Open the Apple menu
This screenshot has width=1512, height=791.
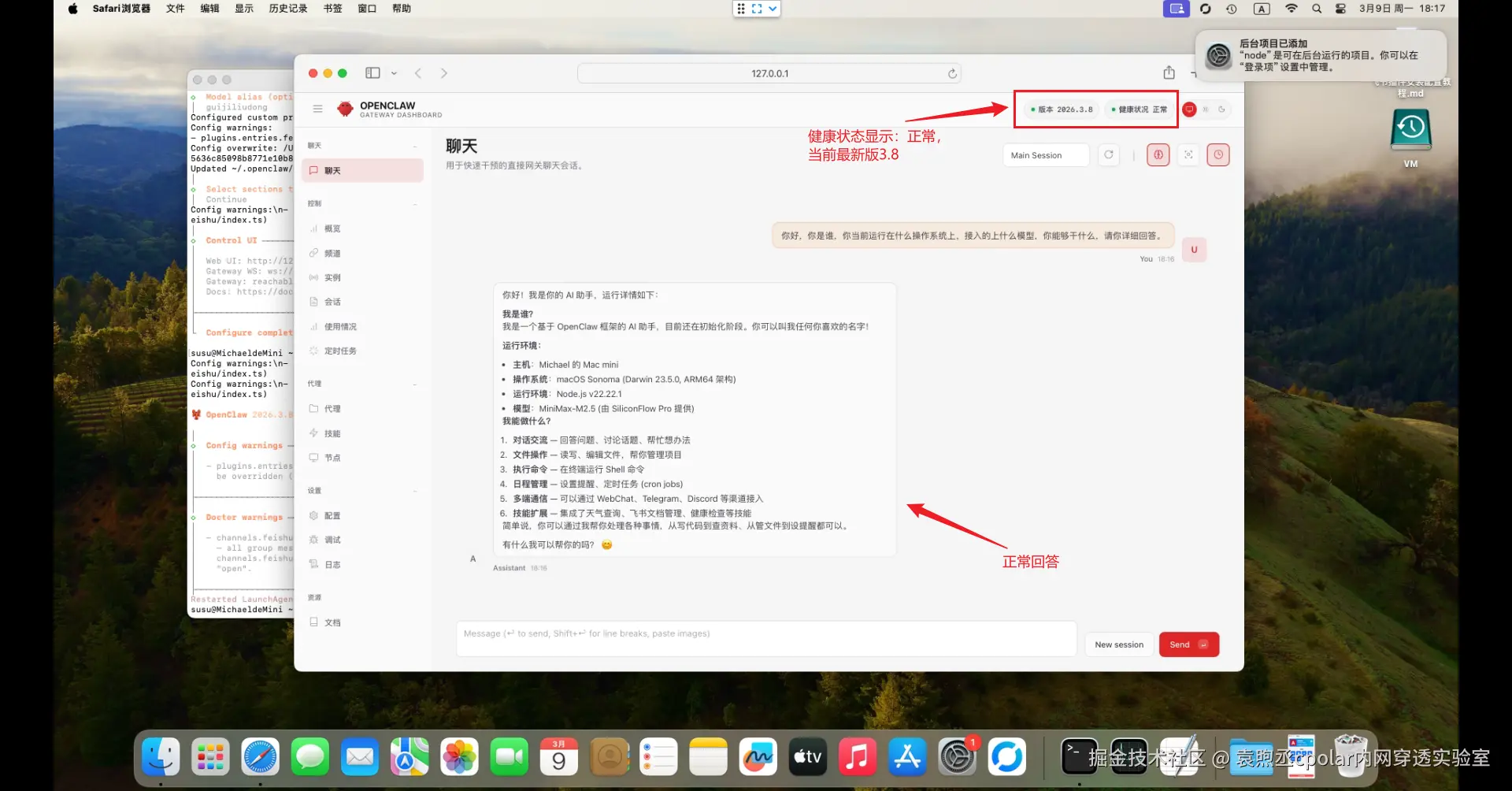(x=72, y=9)
